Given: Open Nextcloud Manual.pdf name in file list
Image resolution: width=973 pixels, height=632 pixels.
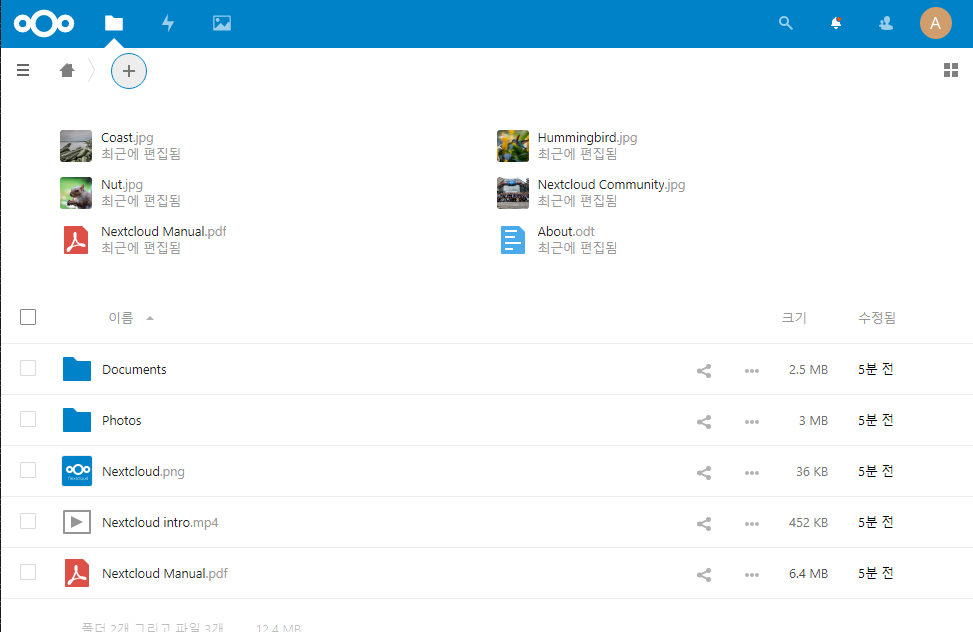Looking at the screenshot, I should pyautogui.click(x=164, y=574).
